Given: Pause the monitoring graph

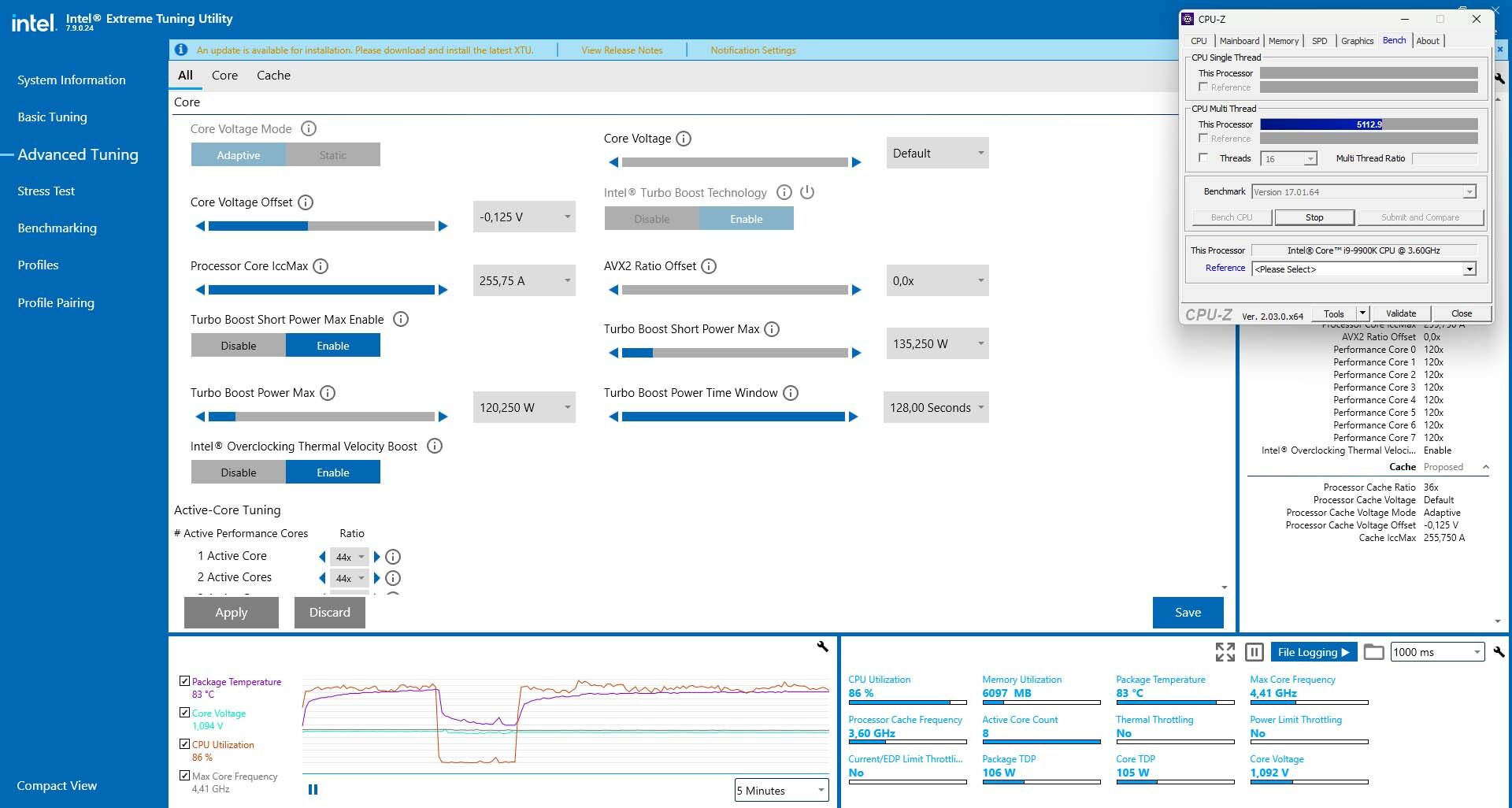Looking at the screenshot, I should [x=313, y=789].
